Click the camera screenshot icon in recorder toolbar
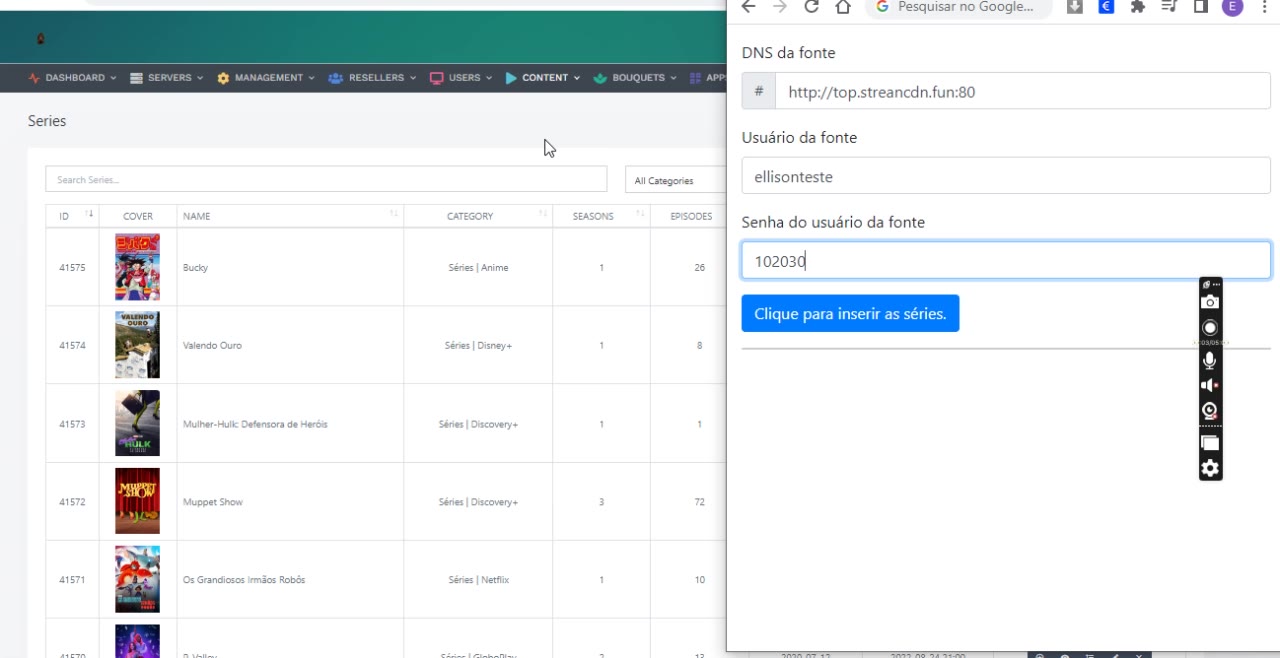1280x658 pixels. click(1210, 302)
